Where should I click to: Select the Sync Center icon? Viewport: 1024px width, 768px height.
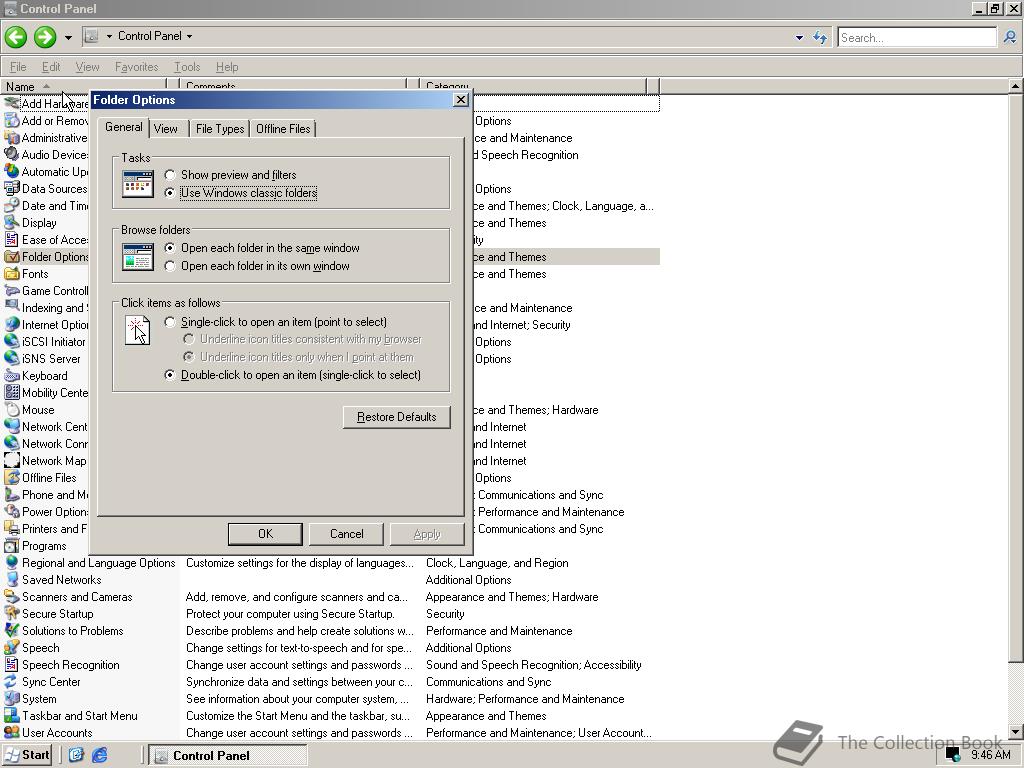(x=12, y=682)
